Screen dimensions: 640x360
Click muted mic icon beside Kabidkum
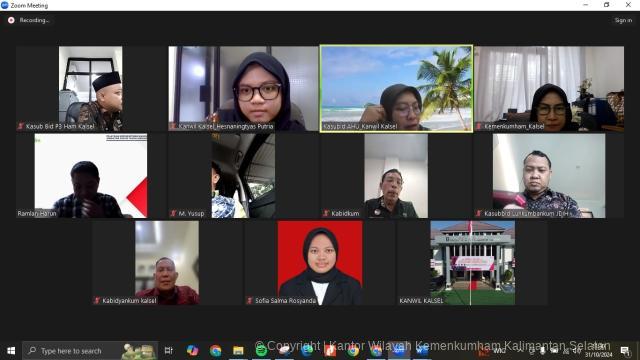tap(326, 213)
